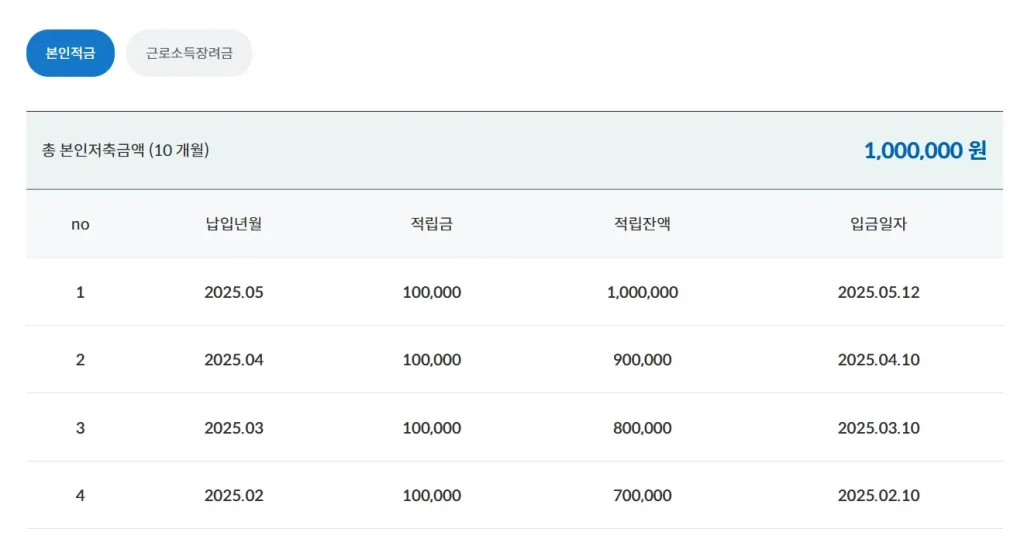Click the deposit date 2025.05.12
The image size is (1024, 536).
pos(878,292)
